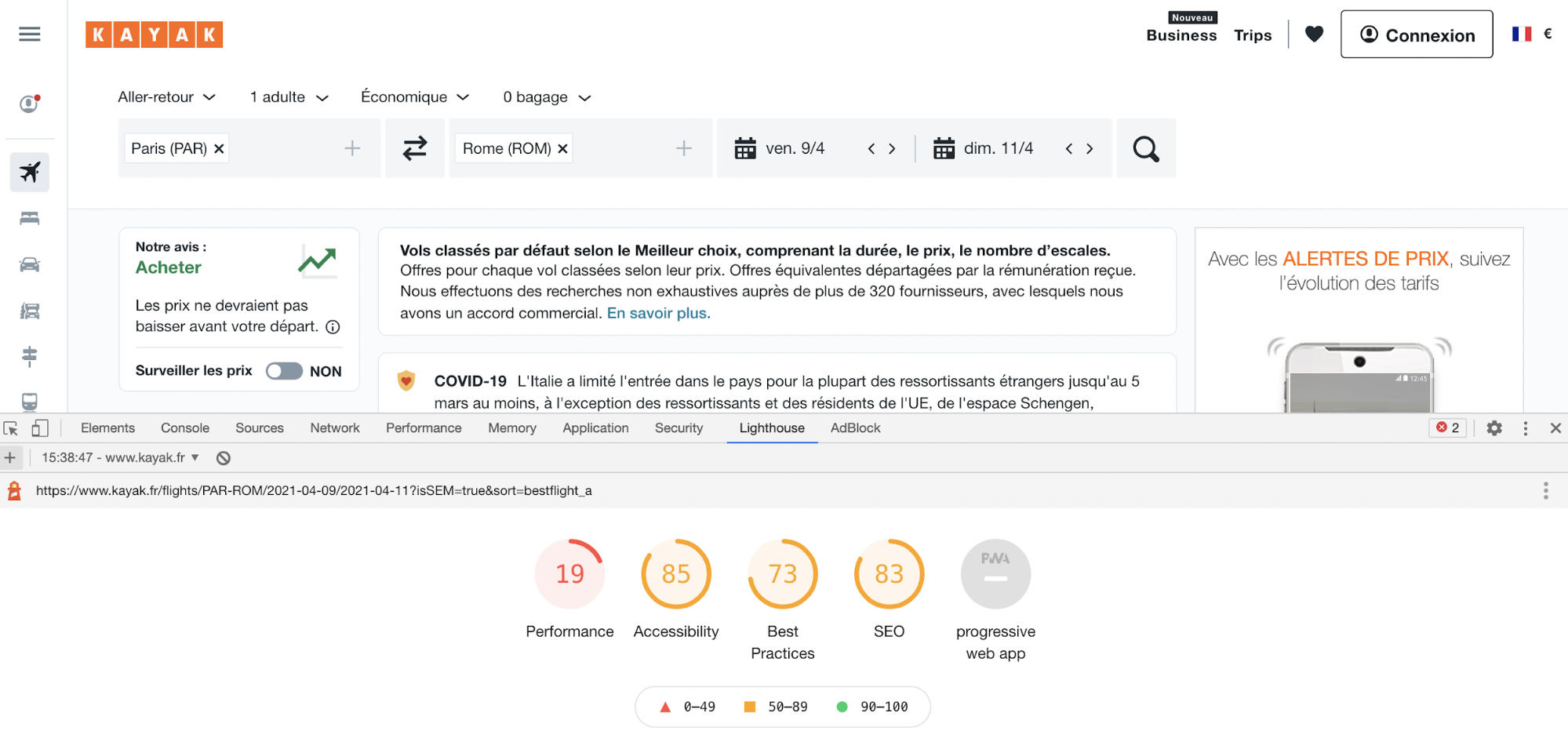The image size is (1568, 742).
Task: Add another origin airport with plus
Action: pyautogui.click(x=352, y=148)
